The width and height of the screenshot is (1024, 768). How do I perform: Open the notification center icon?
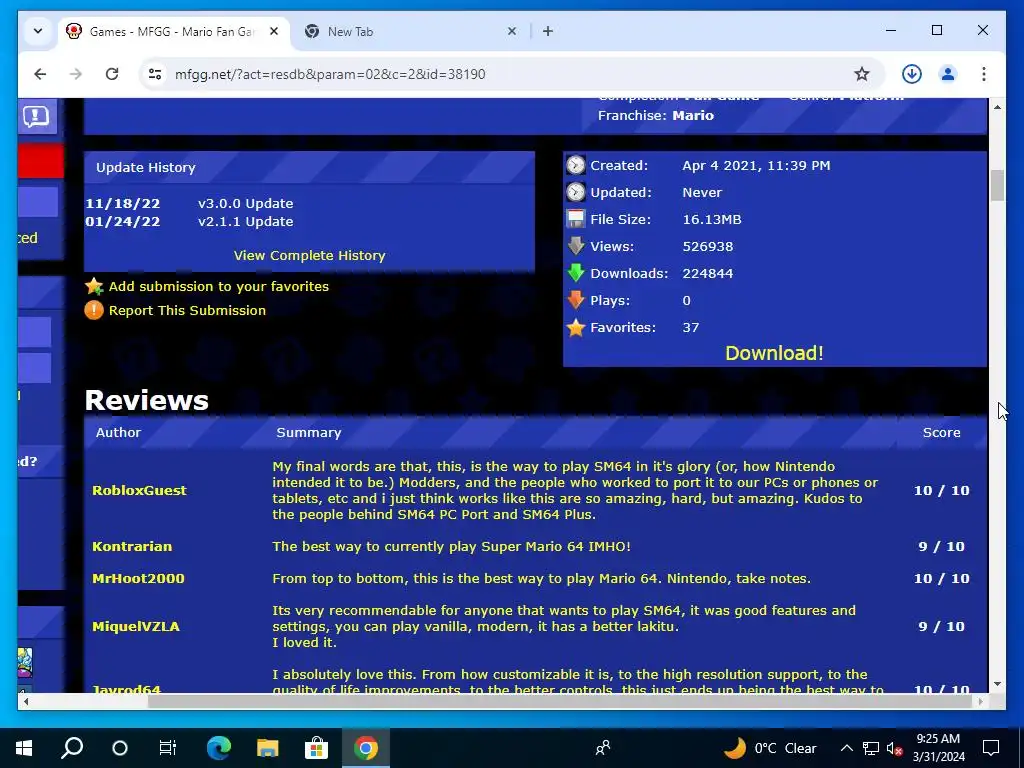pyautogui.click(x=991, y=748)
